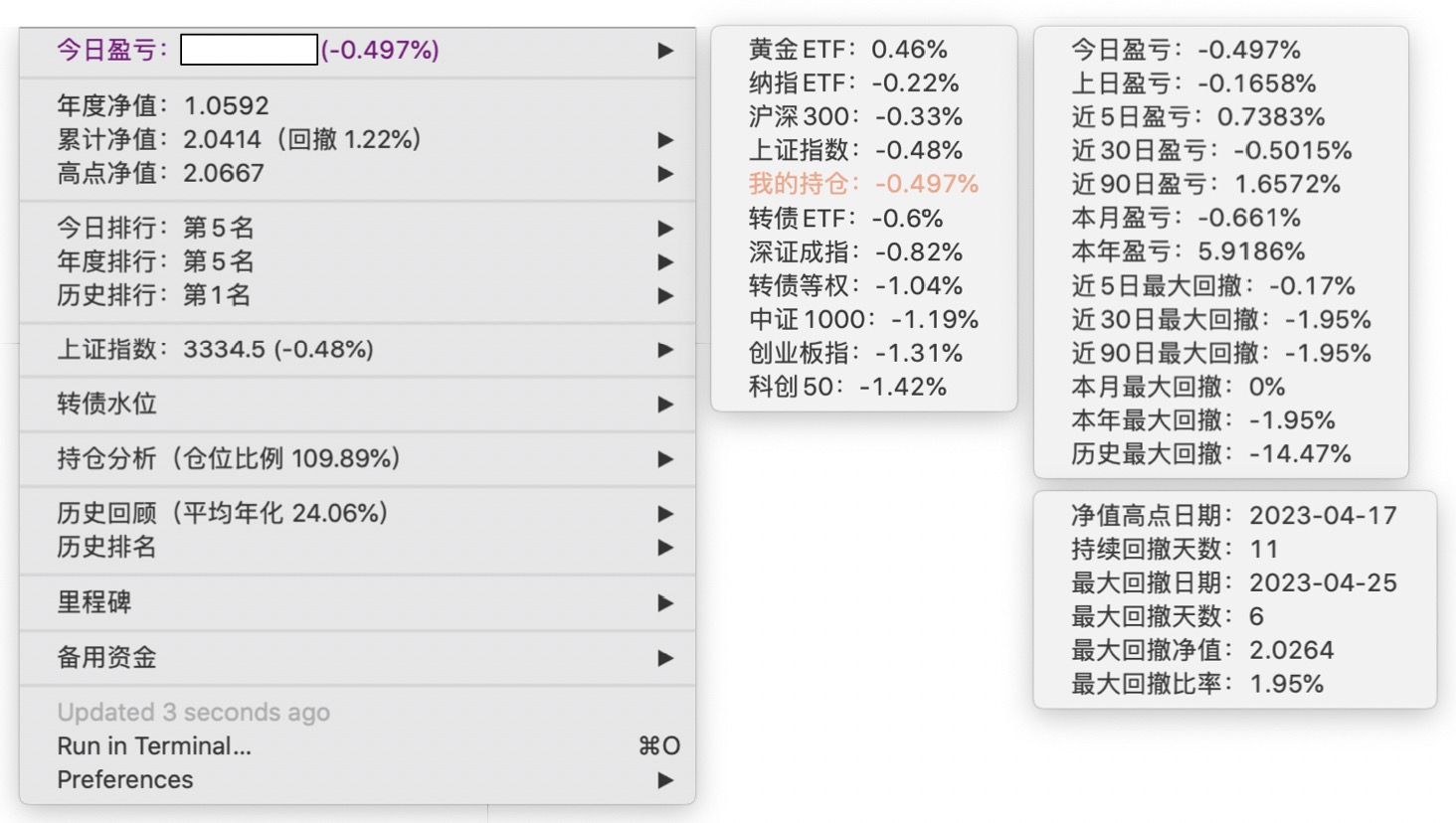Click the blank box beside 今日盈亏
Viewport: 1456px width, 823px height.
point(249,50)
